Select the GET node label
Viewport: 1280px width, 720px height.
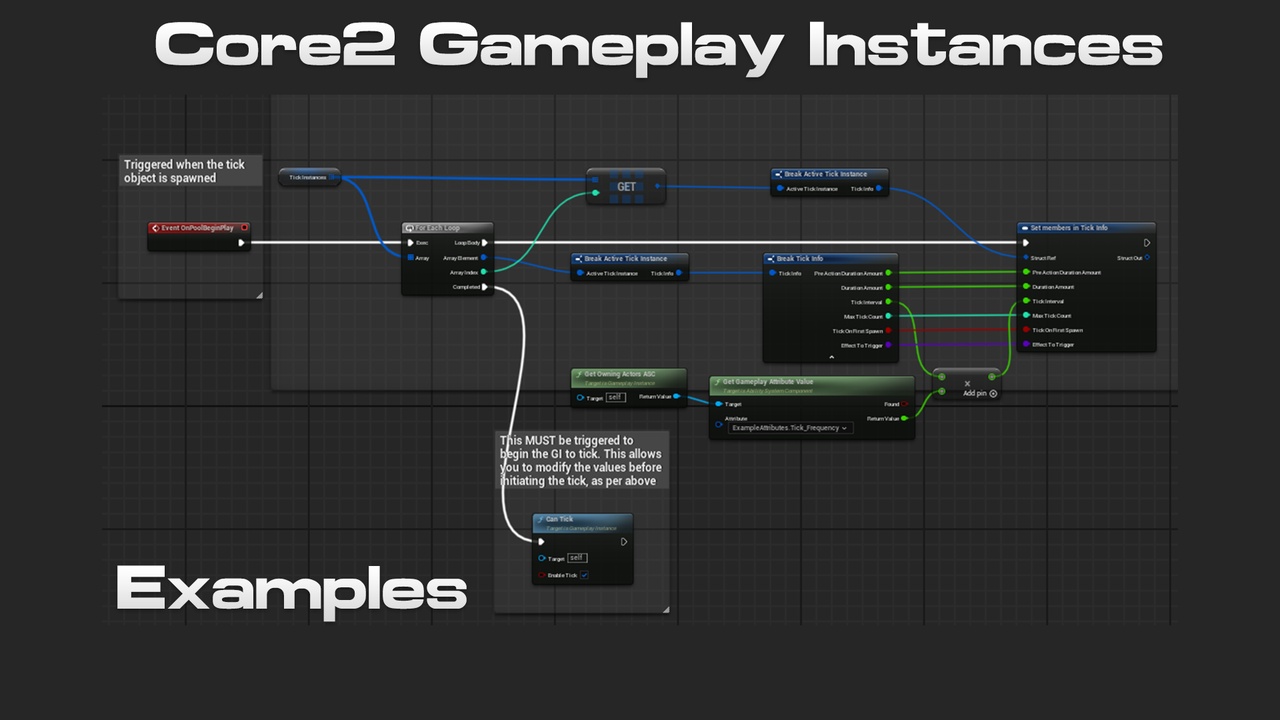626,187
